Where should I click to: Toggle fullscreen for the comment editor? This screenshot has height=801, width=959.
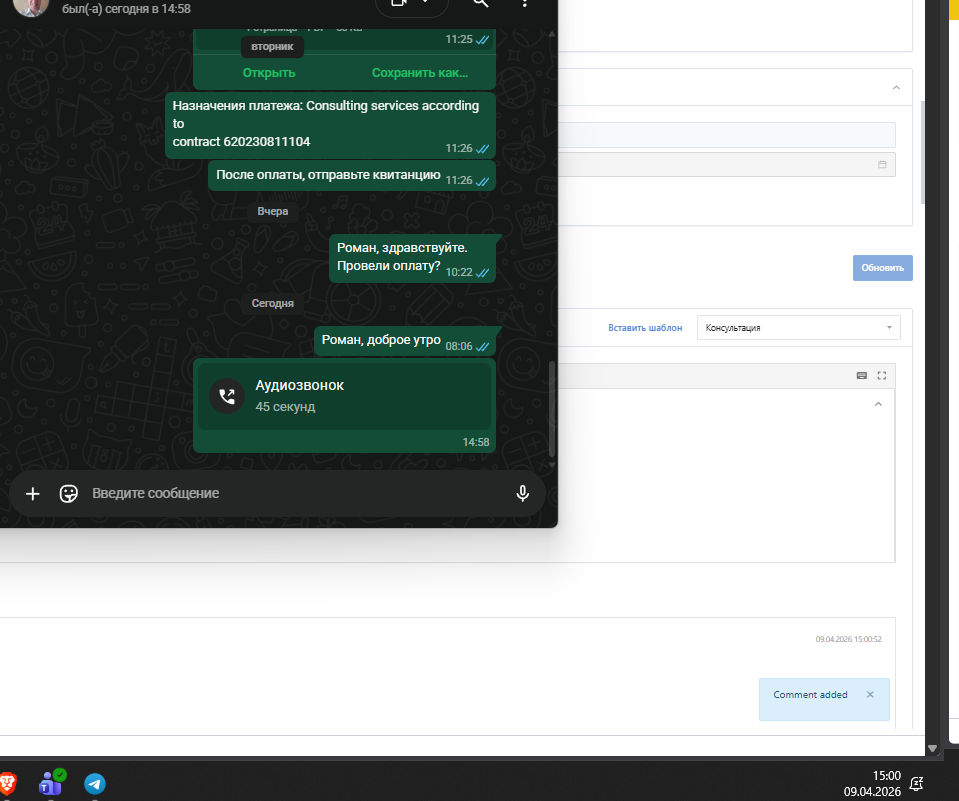881,375
